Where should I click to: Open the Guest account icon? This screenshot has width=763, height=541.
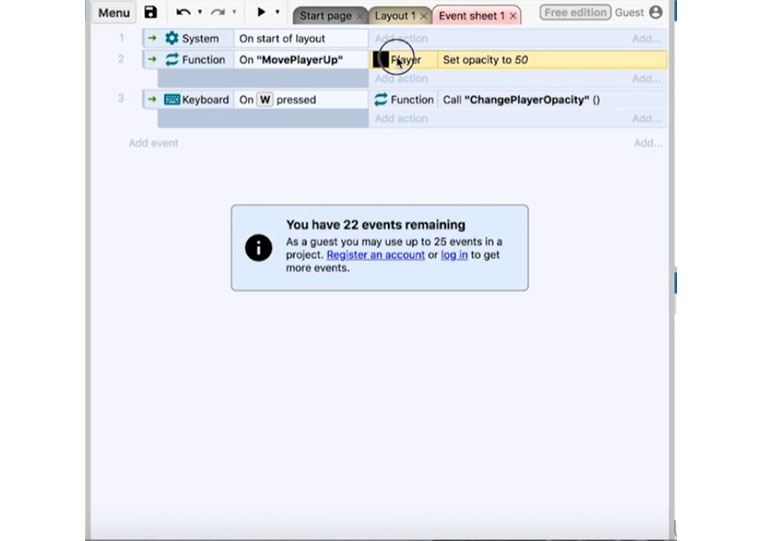click(x=656, y=13)
